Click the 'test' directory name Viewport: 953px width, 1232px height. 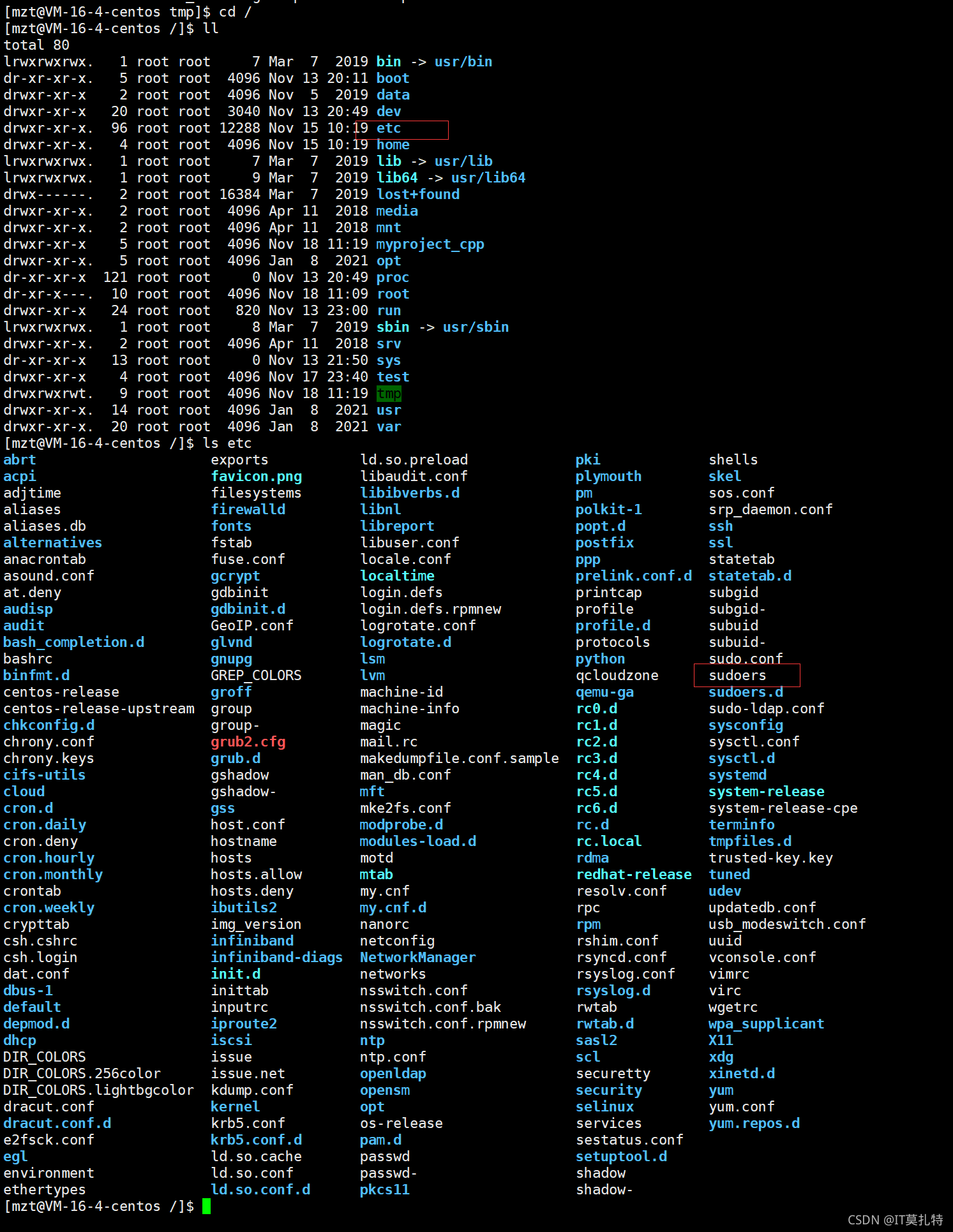tap(393, 377)
